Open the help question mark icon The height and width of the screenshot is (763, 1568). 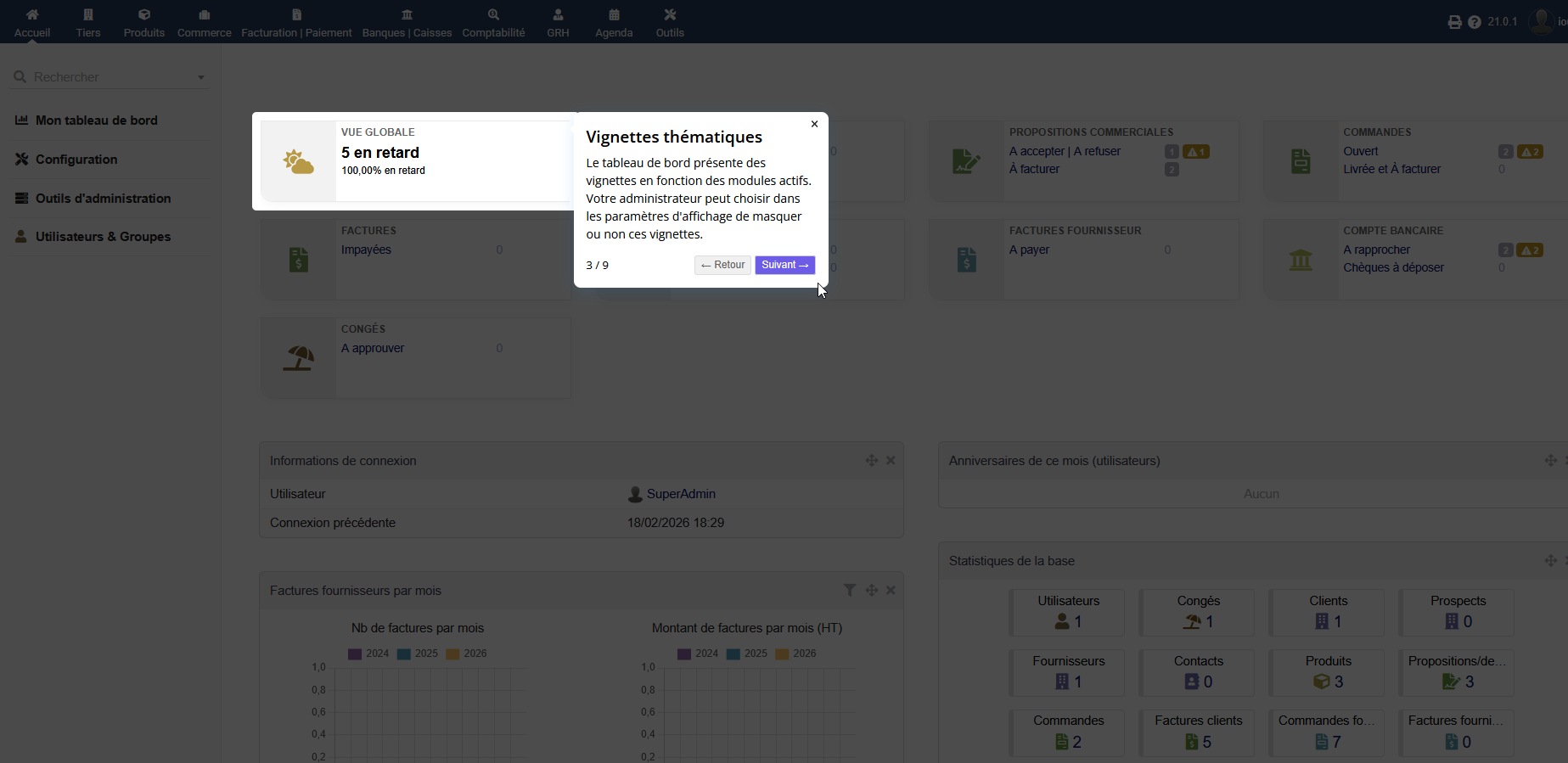coord(1475,22)
